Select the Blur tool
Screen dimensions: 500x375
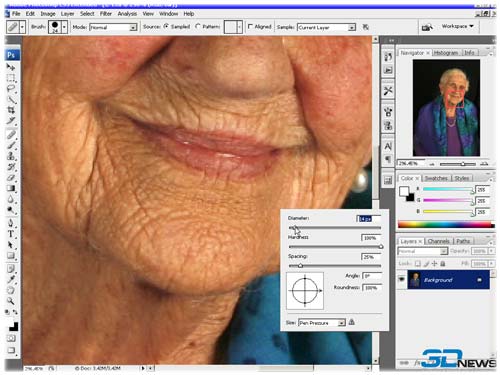coord(11,199)
